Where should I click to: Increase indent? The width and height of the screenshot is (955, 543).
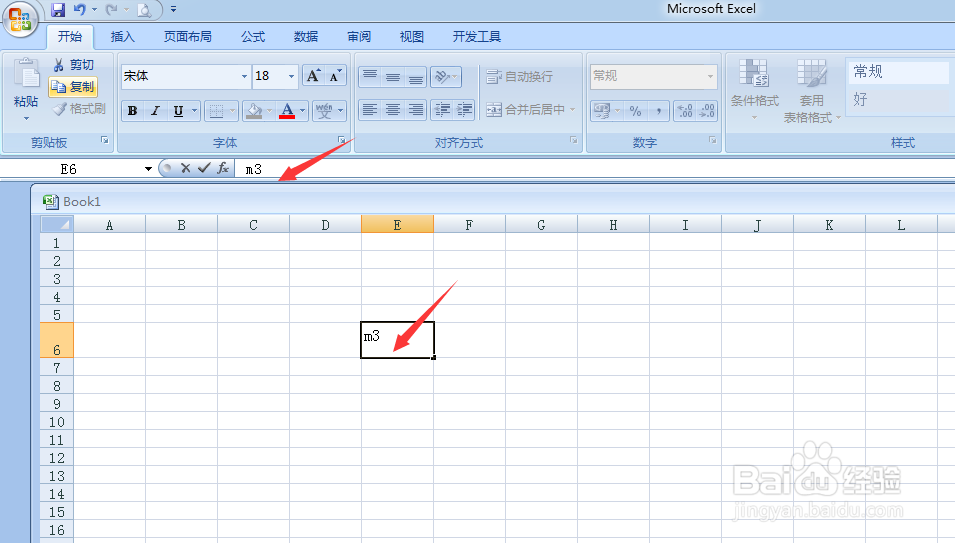click(464, 110)
